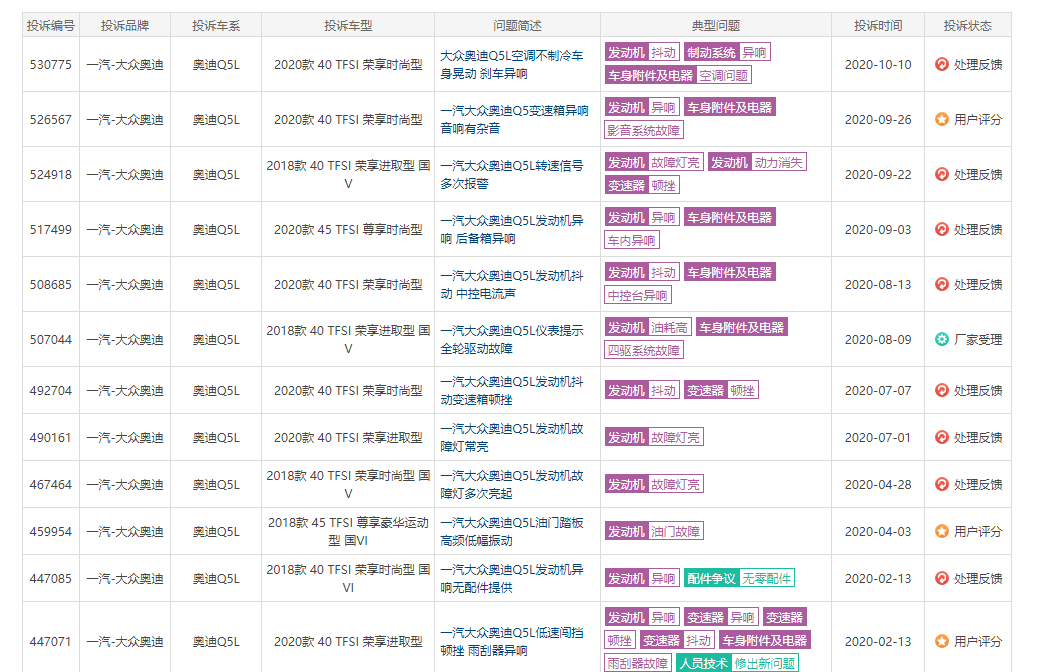The image size is (1055, 672).
Task: Click the 配件争议 无零配件 green tag
Action: 739,578
